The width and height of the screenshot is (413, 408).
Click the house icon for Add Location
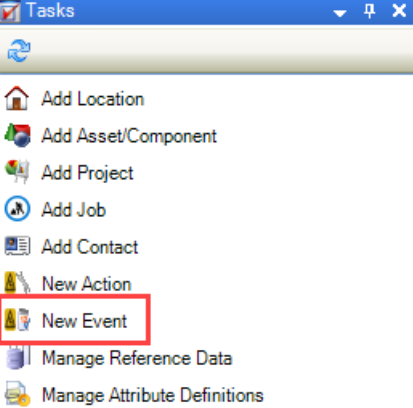17,98
